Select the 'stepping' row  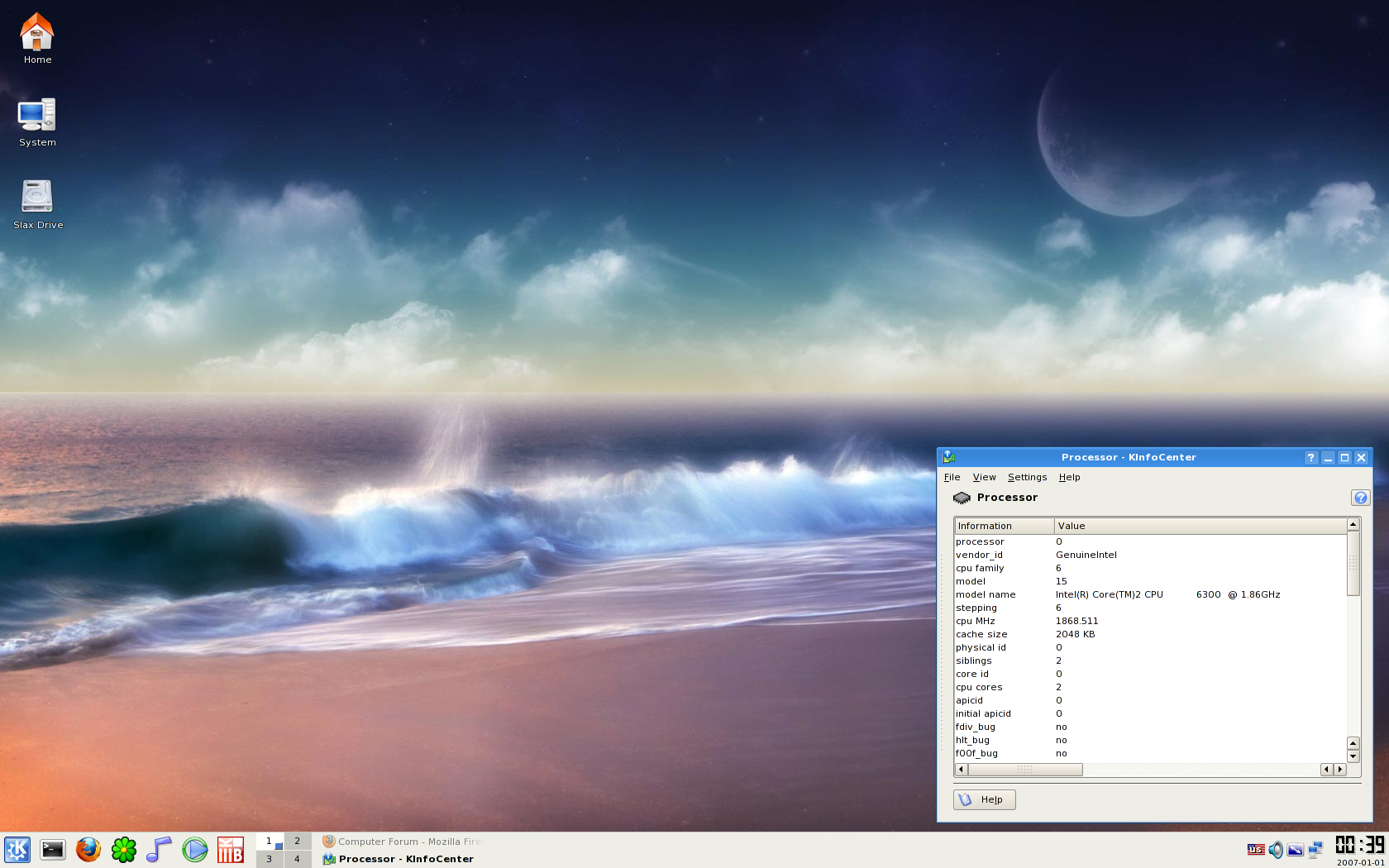(x=1151, y=608)
